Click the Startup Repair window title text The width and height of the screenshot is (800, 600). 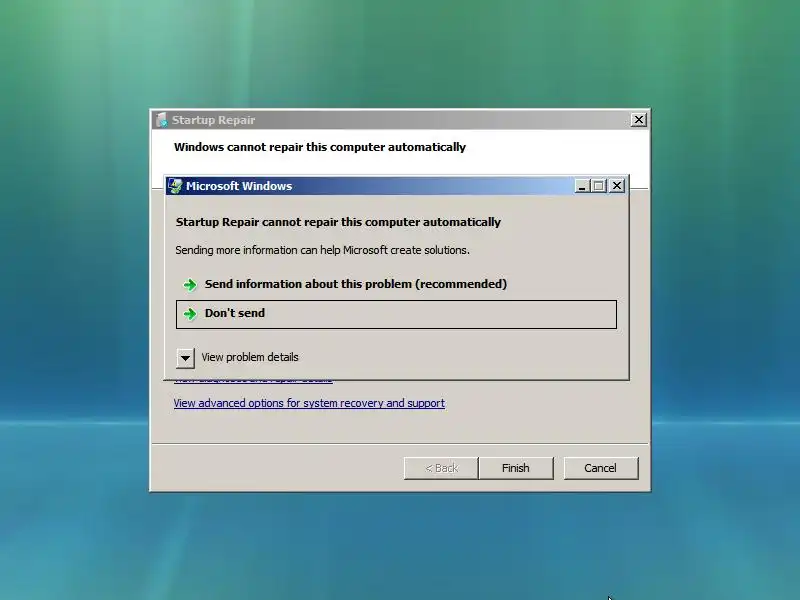click(x=213, y=120)
